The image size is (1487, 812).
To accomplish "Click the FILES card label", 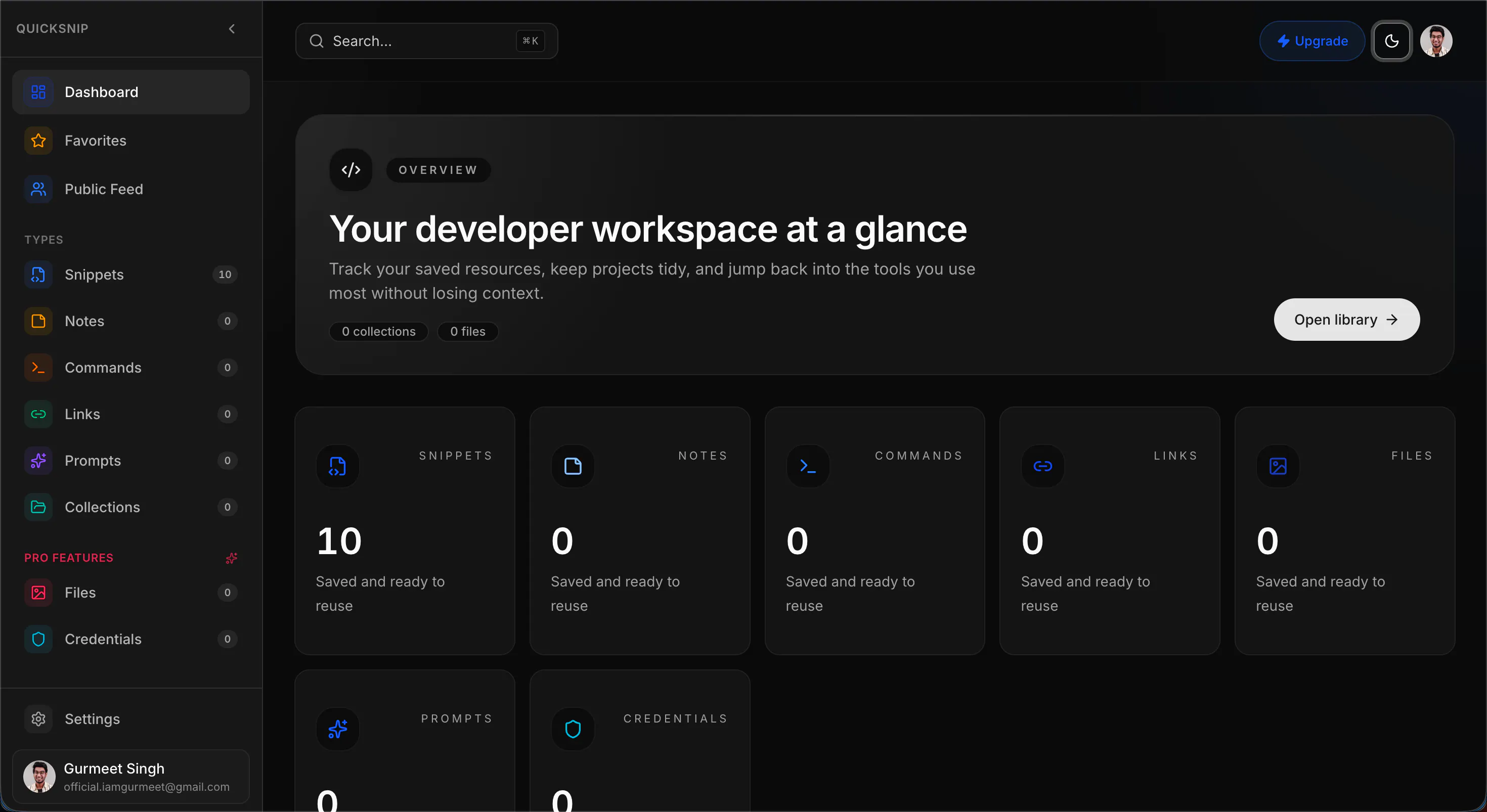I will click(x=1411, y=456).
